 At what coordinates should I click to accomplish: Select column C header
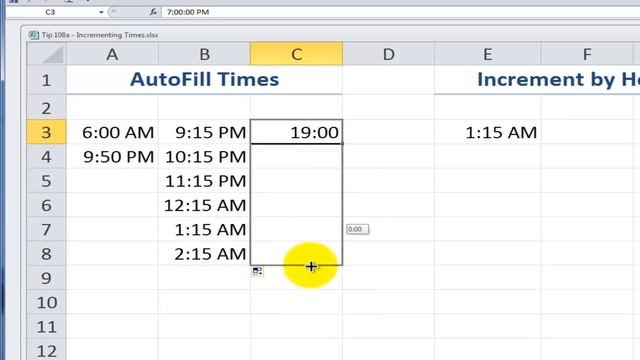coord(297,53)
